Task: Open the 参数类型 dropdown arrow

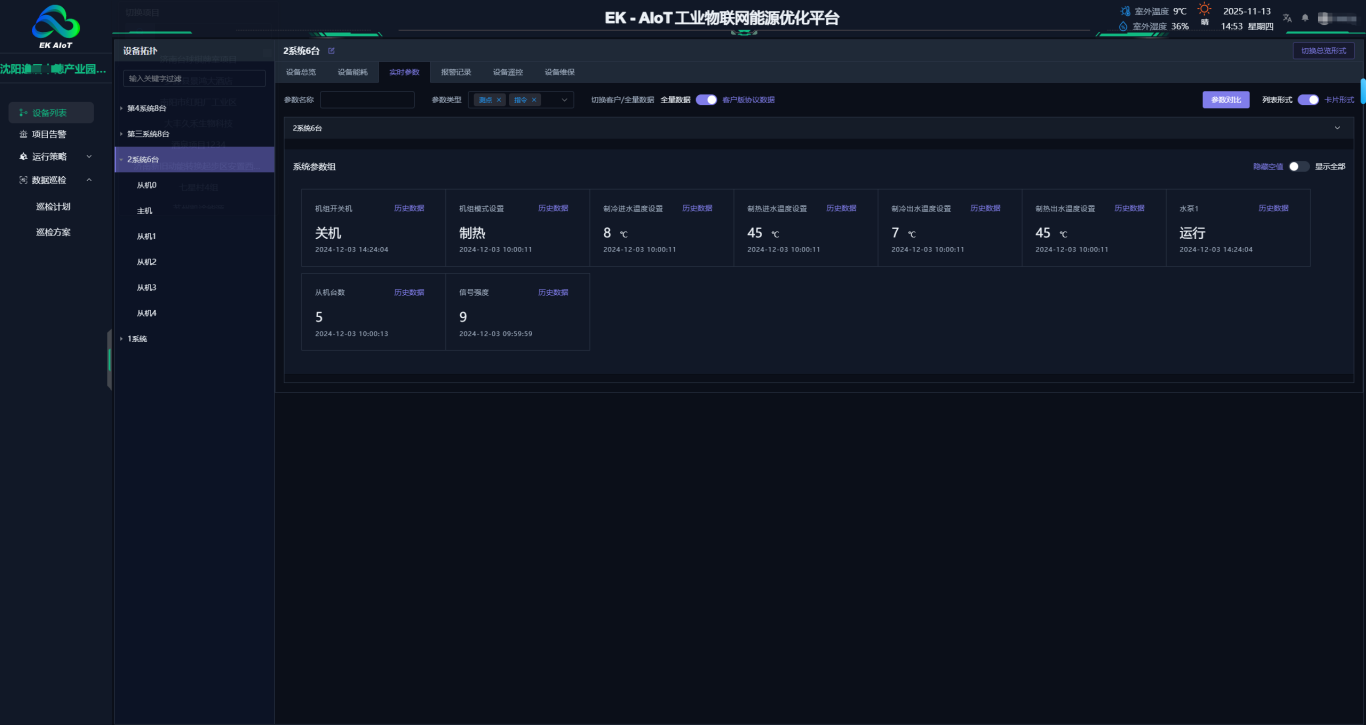Action: 563,100
